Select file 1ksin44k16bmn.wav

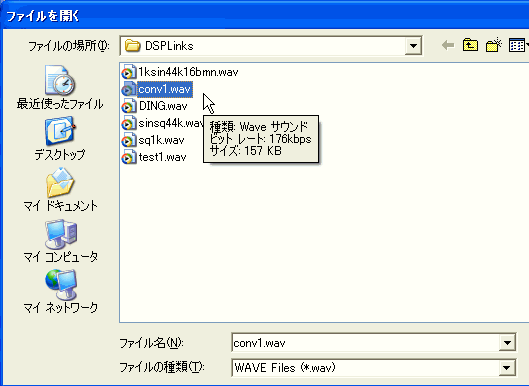point(180,72)
